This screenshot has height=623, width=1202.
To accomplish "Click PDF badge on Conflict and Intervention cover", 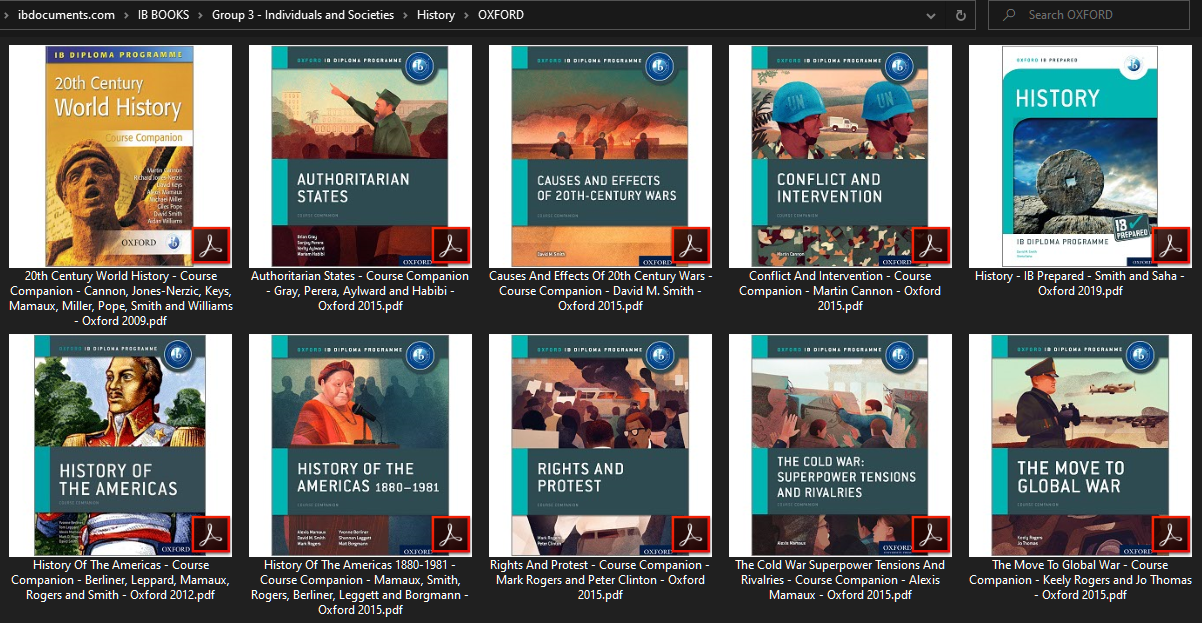I will tap(931, 246).
